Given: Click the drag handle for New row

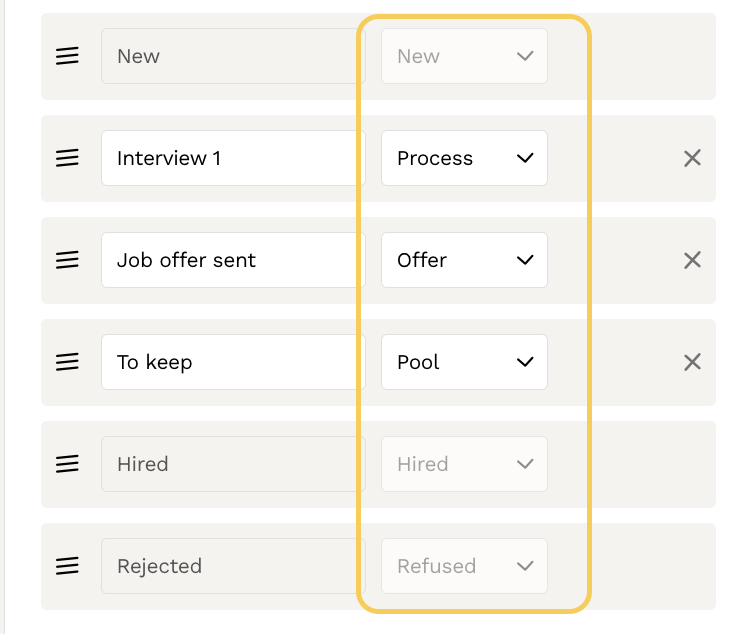Looking at the screenshot, I should (67, 56).
